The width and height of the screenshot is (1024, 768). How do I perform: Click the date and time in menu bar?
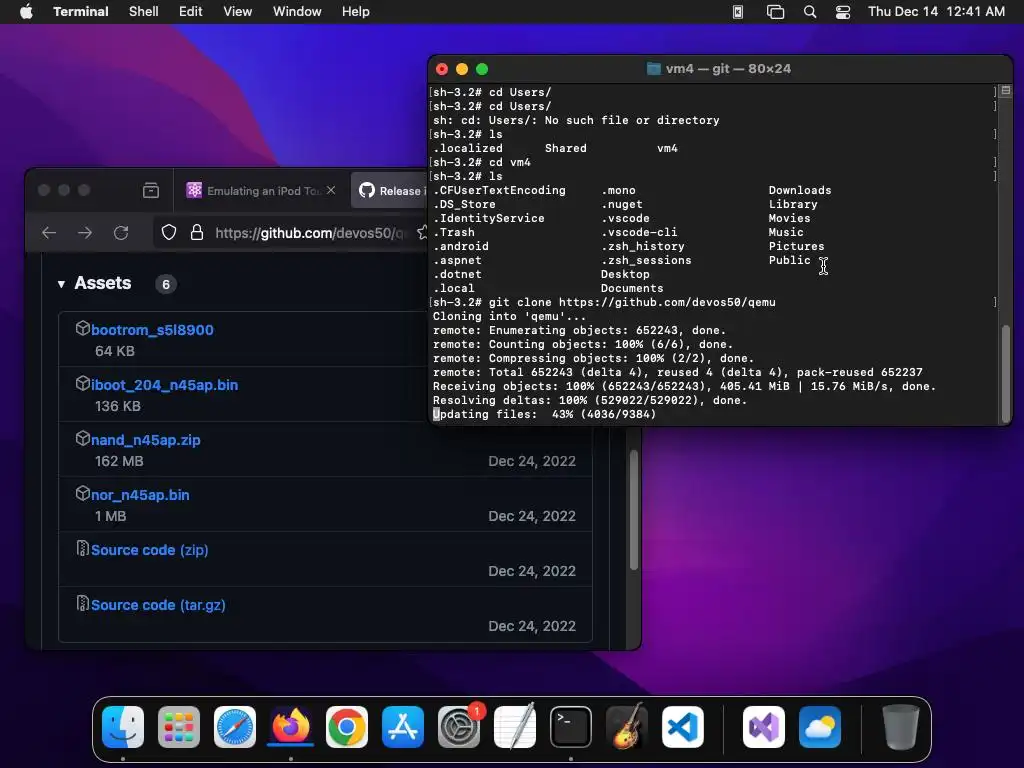pos(936,12)
